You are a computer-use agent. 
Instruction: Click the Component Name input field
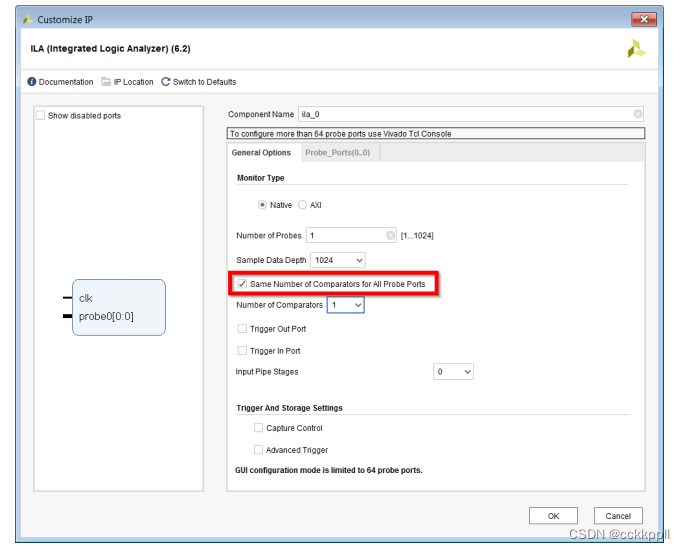click(x=471, y=114)
